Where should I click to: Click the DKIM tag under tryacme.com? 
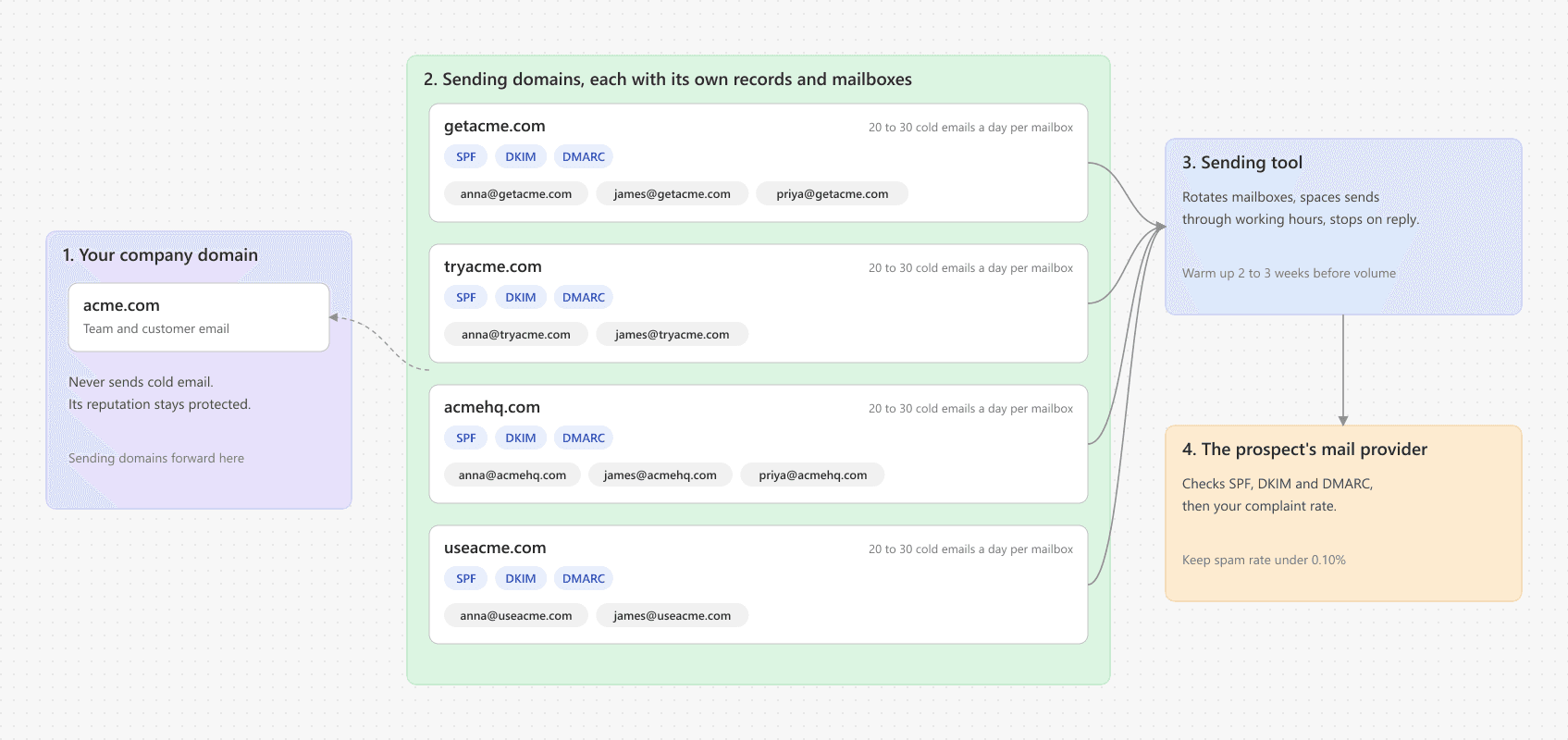click(521, 298)
